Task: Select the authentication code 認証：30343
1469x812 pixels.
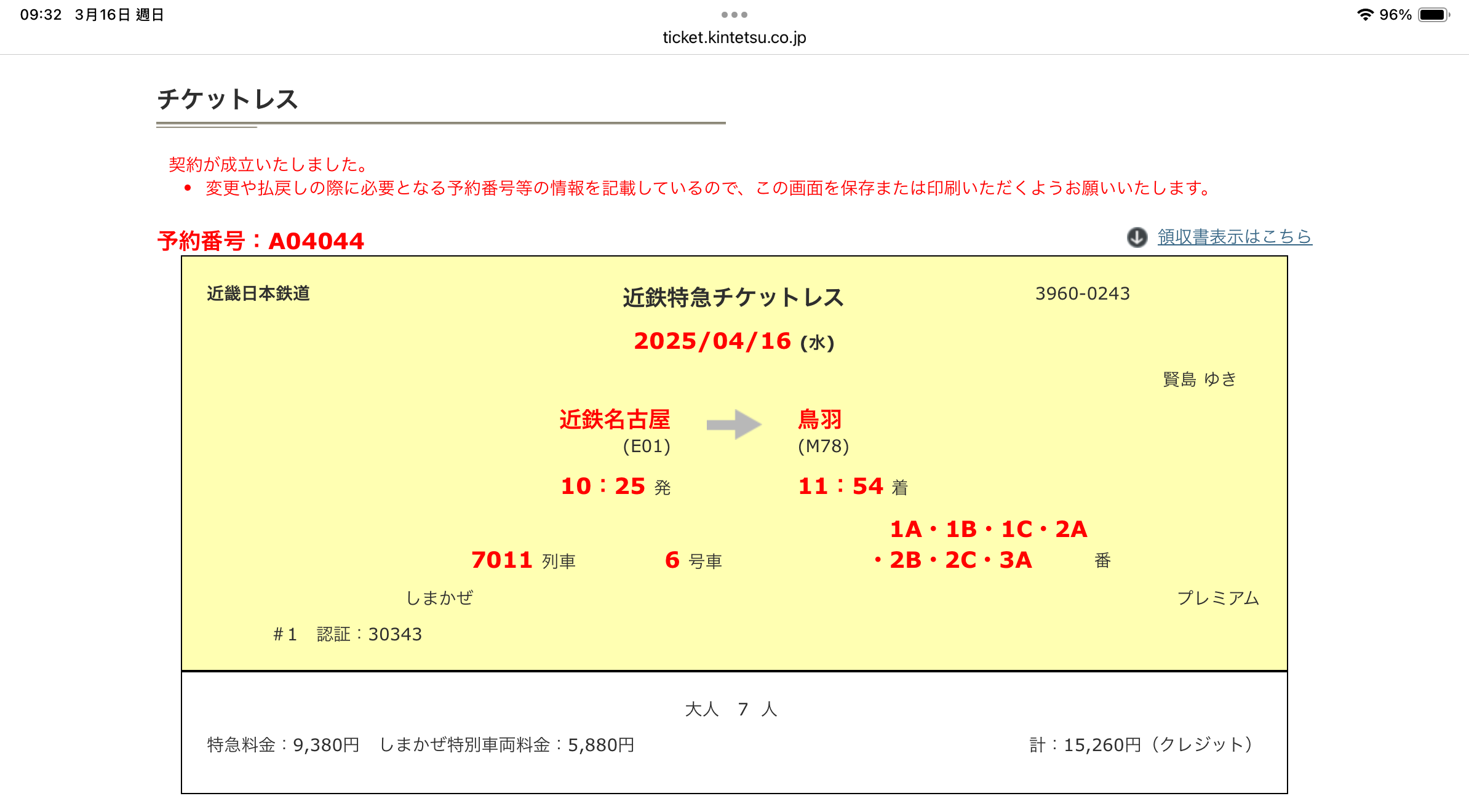Action: tap(369, 634)
